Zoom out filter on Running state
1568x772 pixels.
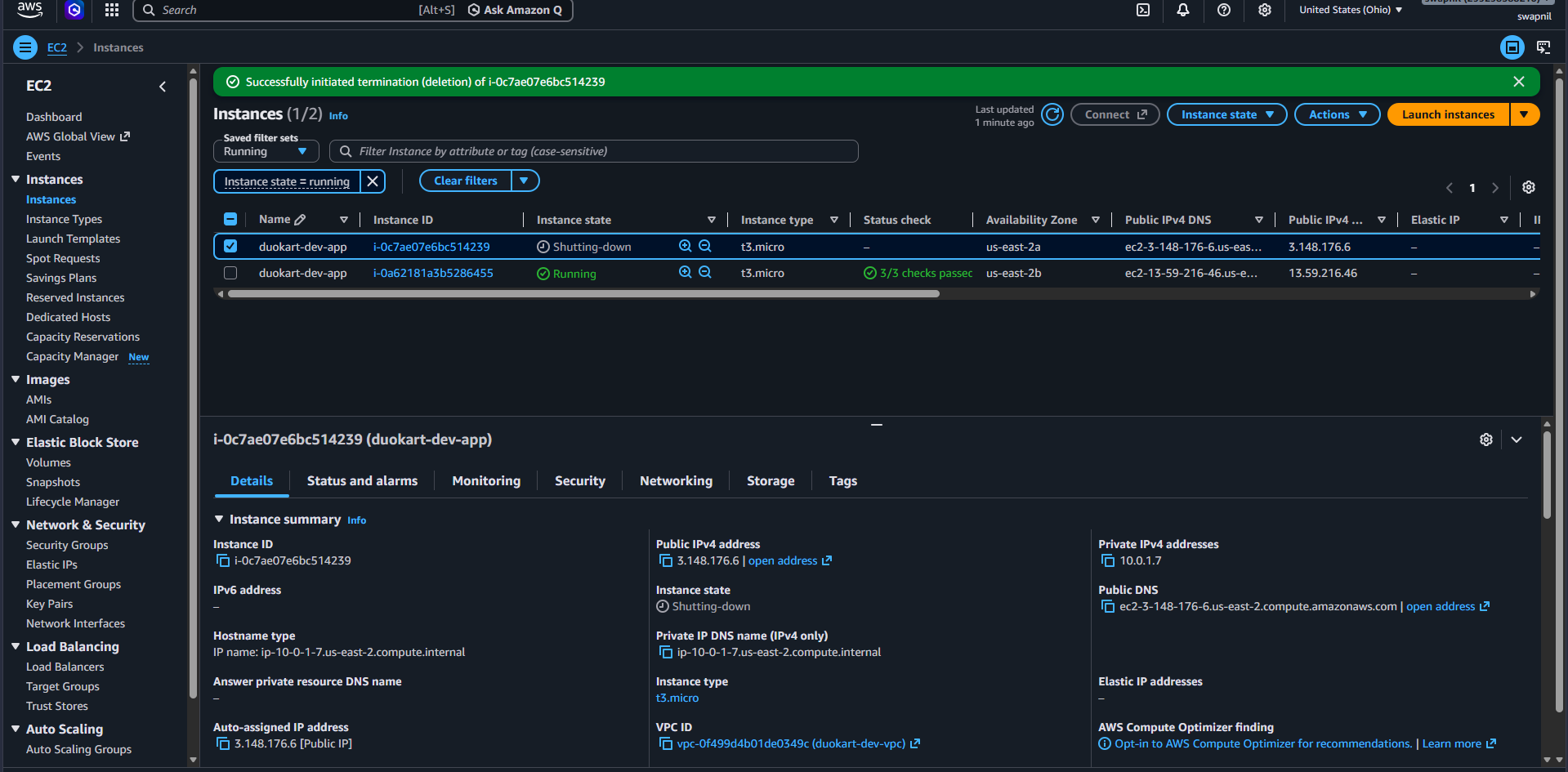click(x=705, y=272)
